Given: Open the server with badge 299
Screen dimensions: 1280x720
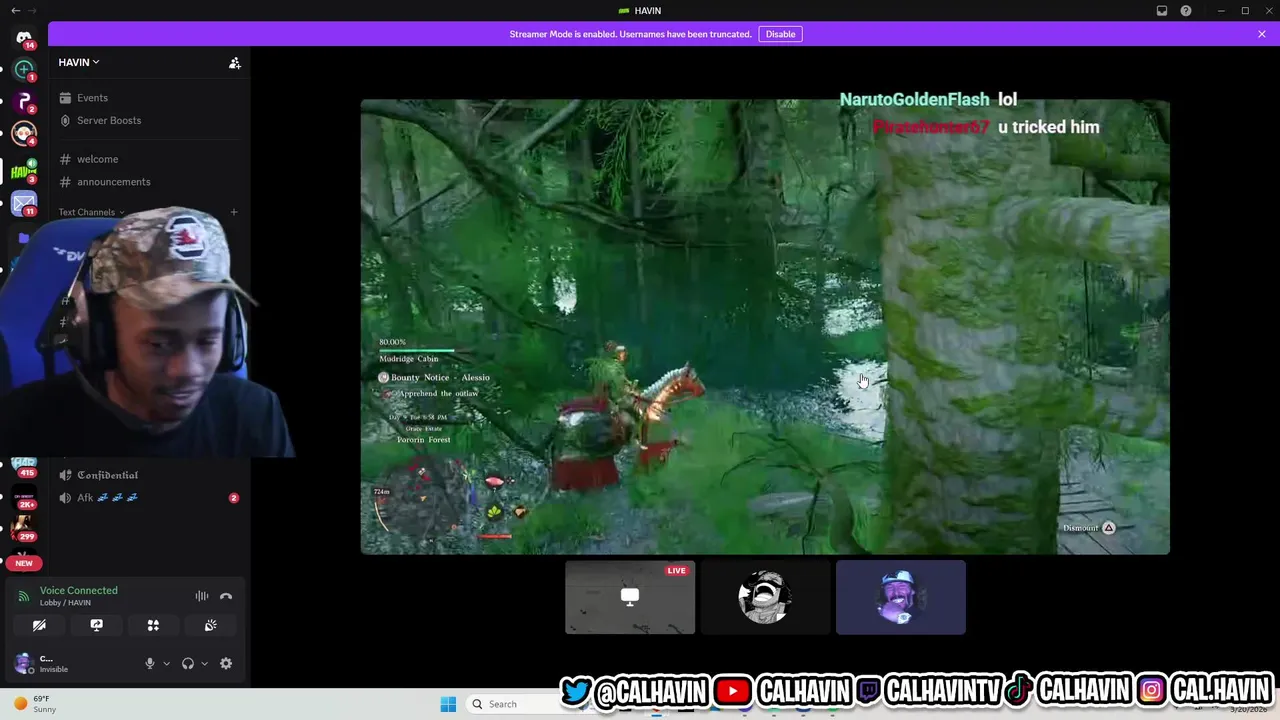Looking at the screenshot, I should (x=24, y=527).
